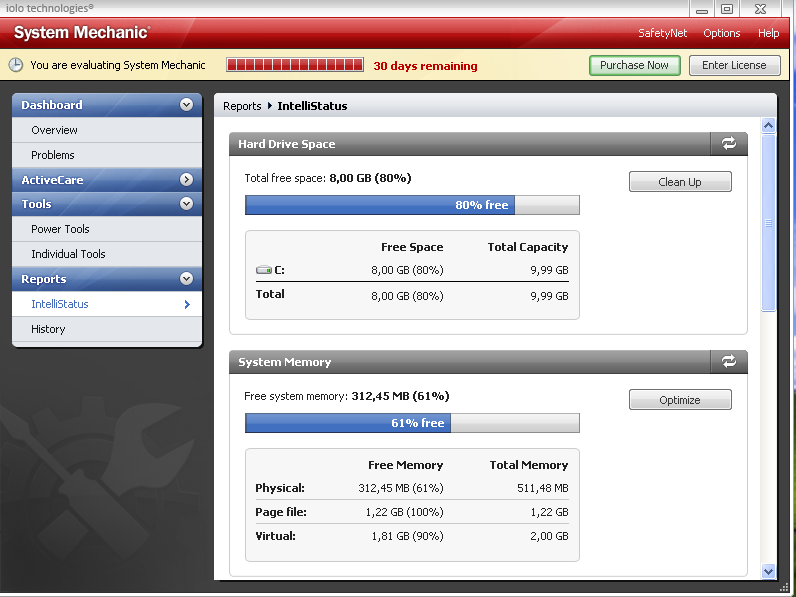Click the C: hard drive icon
This screenshot has height=597, width=796.
[263, 270]
